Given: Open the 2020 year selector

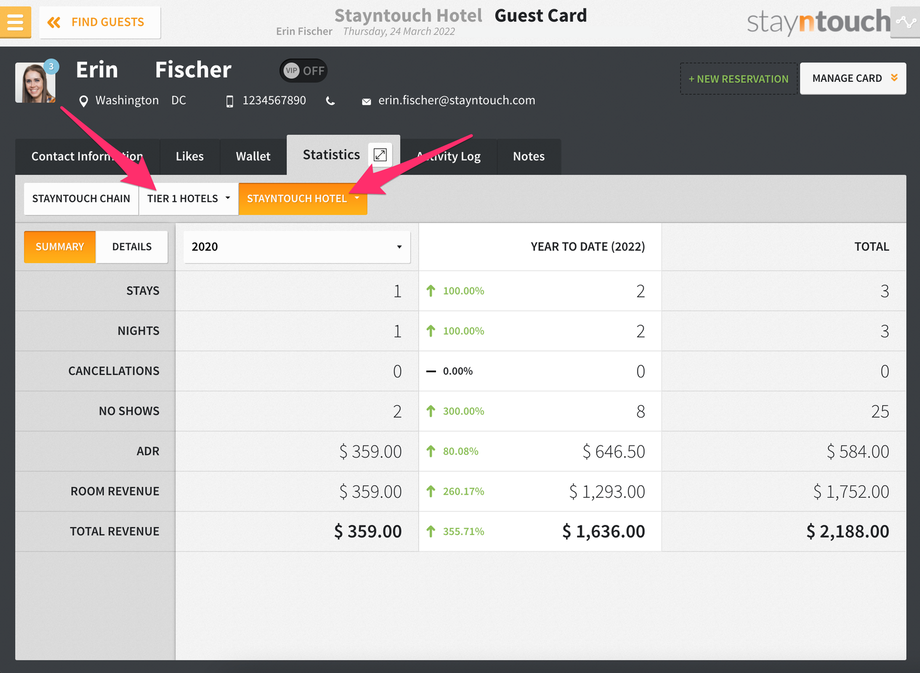Looking at the screenshot, I should pos(297,247).
